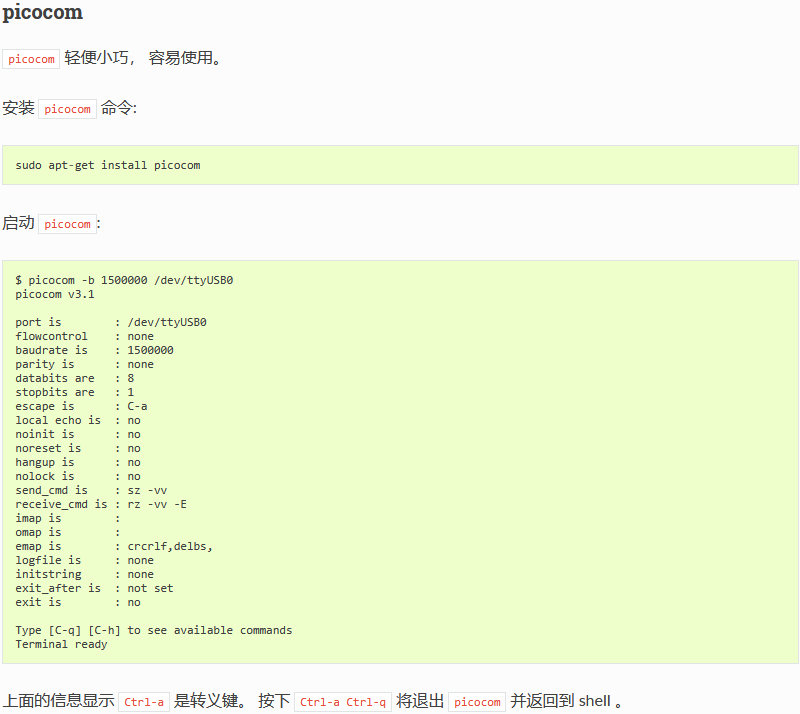Click the picocom code tag before 轻便小巧
Viewport: 800px width, 714px height.
pyautogui.click(x=31, y=59)
